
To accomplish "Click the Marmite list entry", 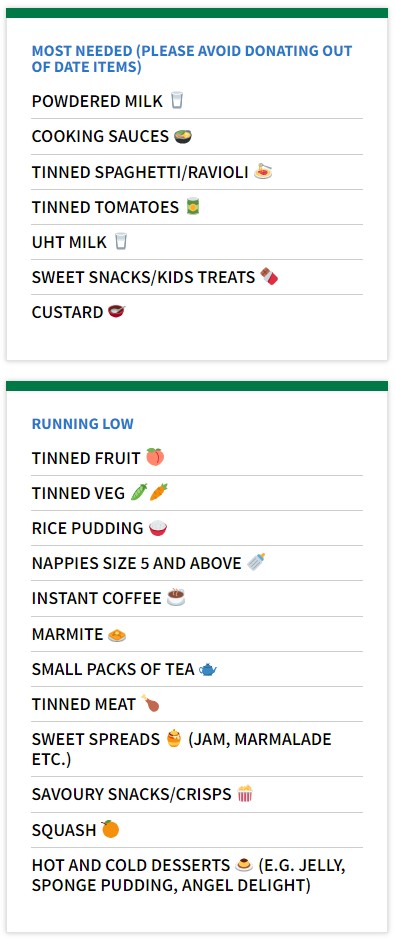I will coord(197,634).
